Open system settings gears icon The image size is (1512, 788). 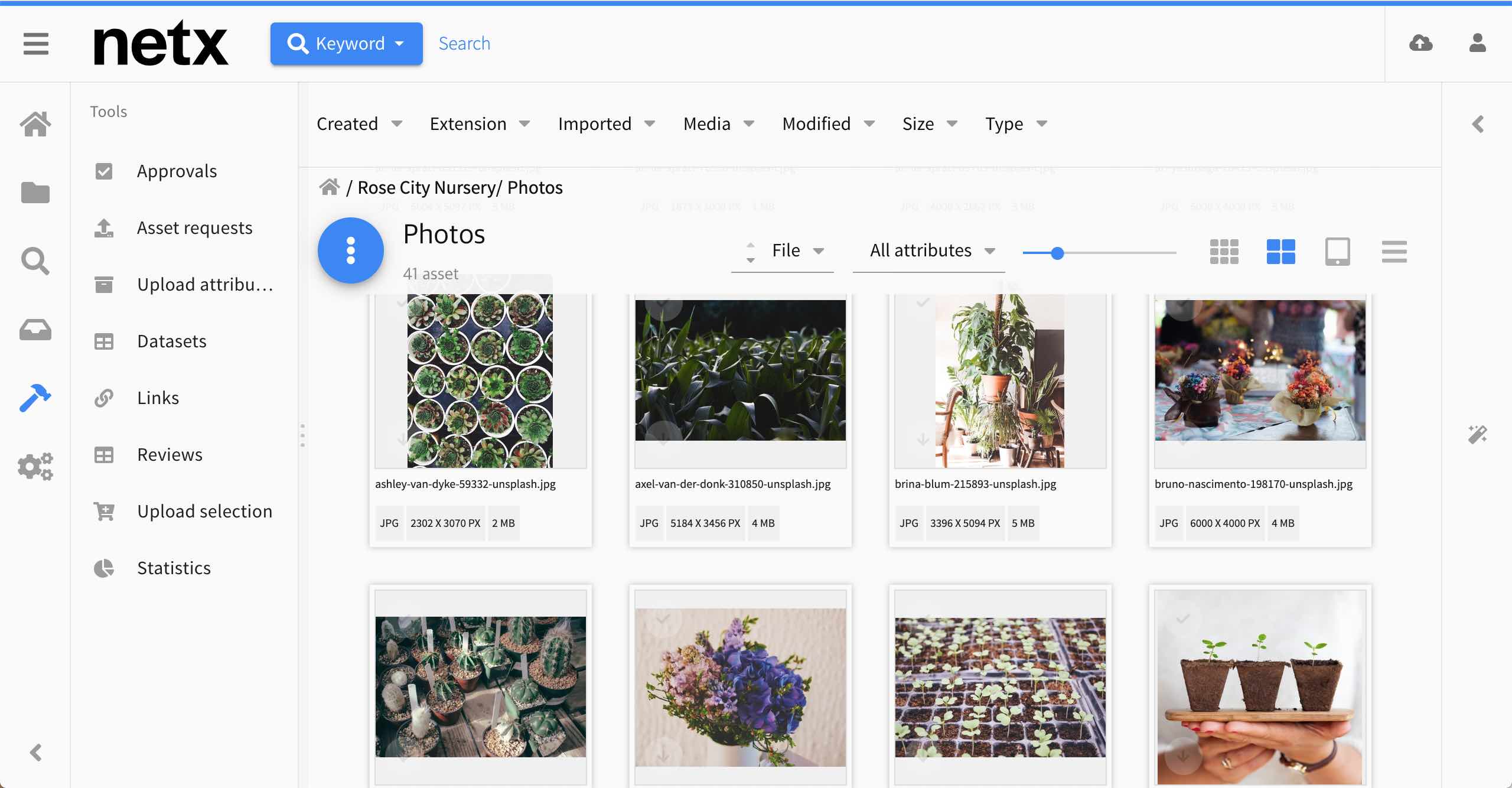(x=35, y=467)
